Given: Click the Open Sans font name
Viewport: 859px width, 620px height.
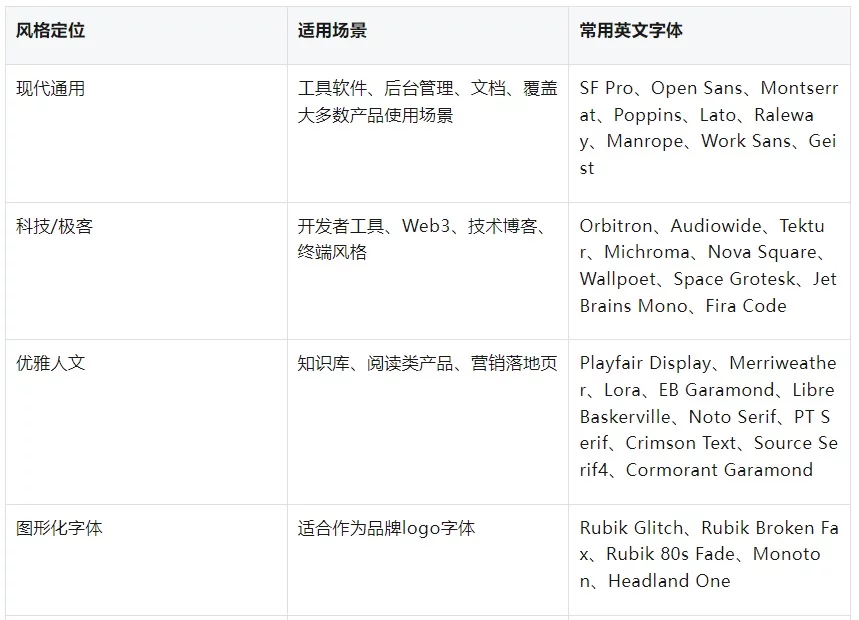Looking at the screenshot, I should tap(697, 89).
